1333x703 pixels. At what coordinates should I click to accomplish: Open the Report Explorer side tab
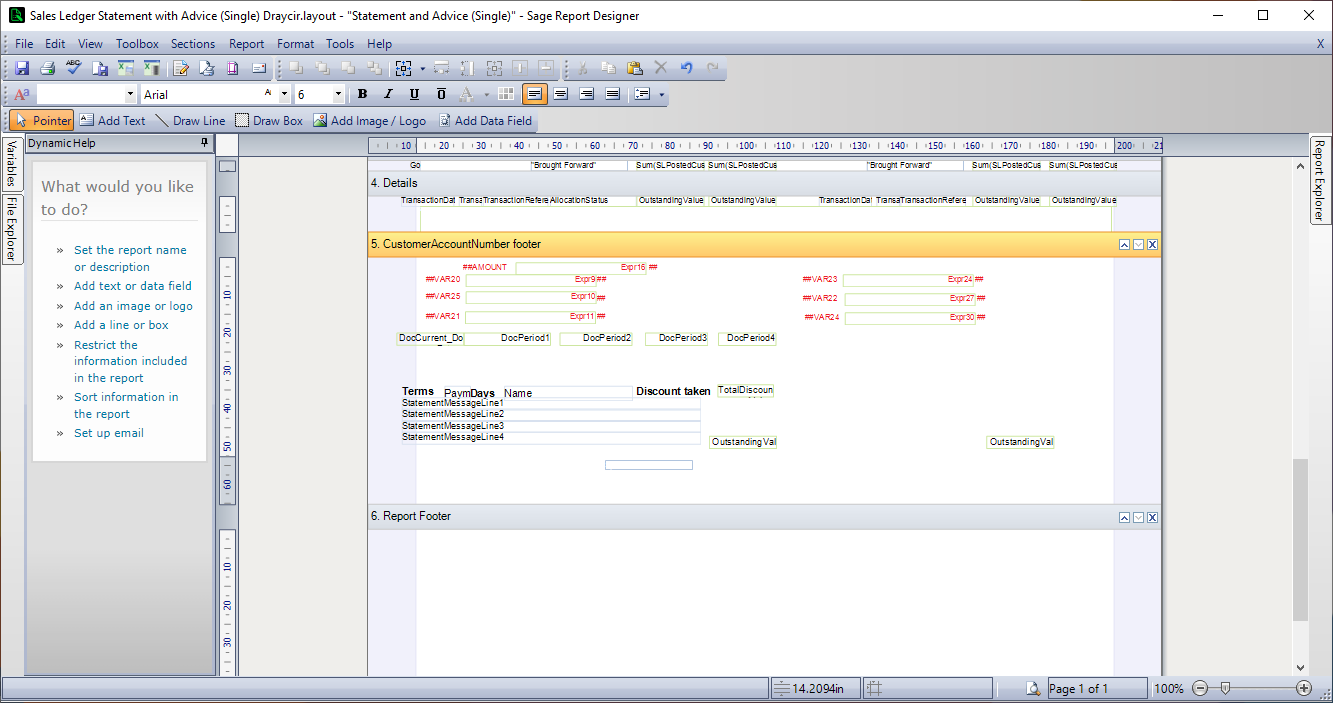[x=1320, y=180]
